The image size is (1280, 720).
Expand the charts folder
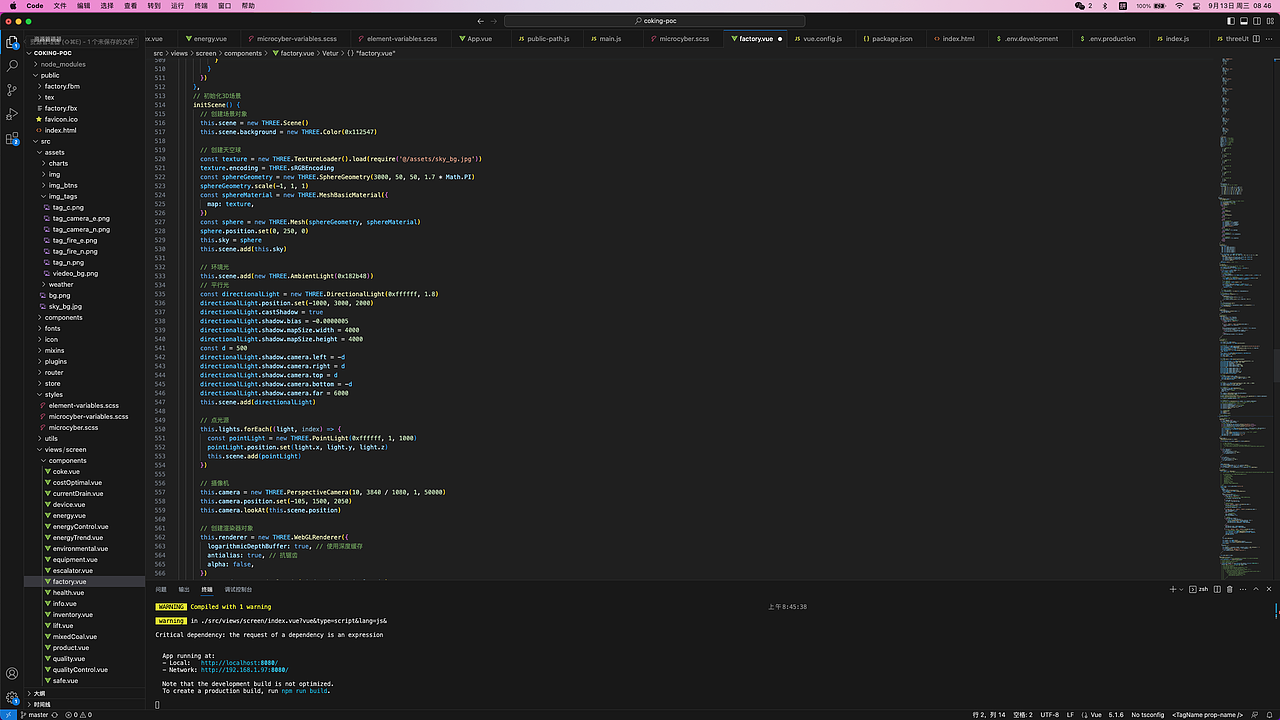58,163
